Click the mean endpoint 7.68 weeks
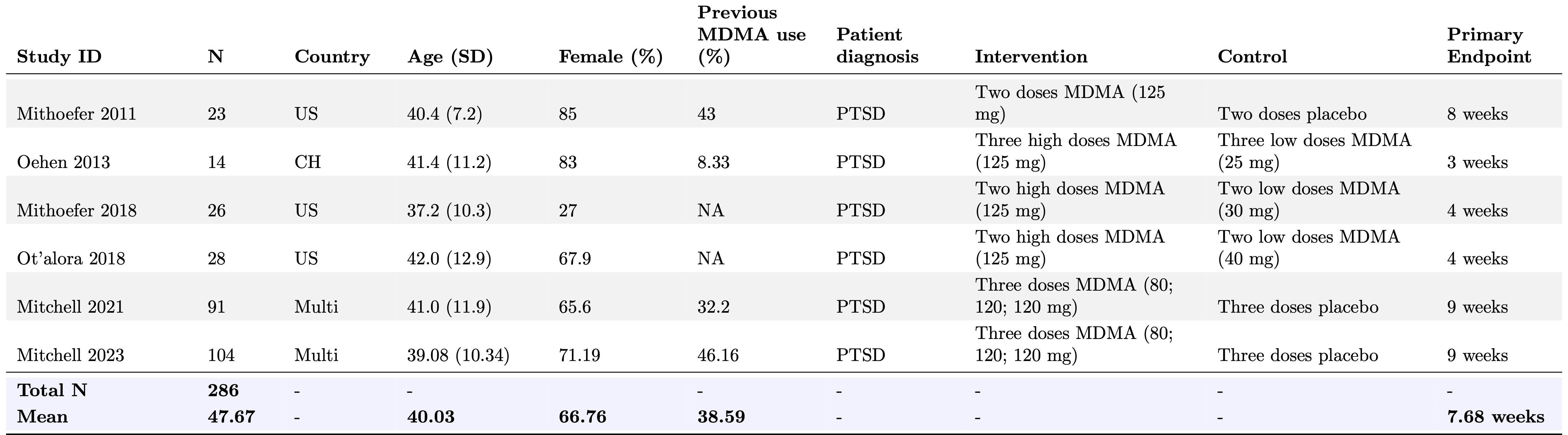This screenshot has height=435, width=1568. (x=1495, y=417)
